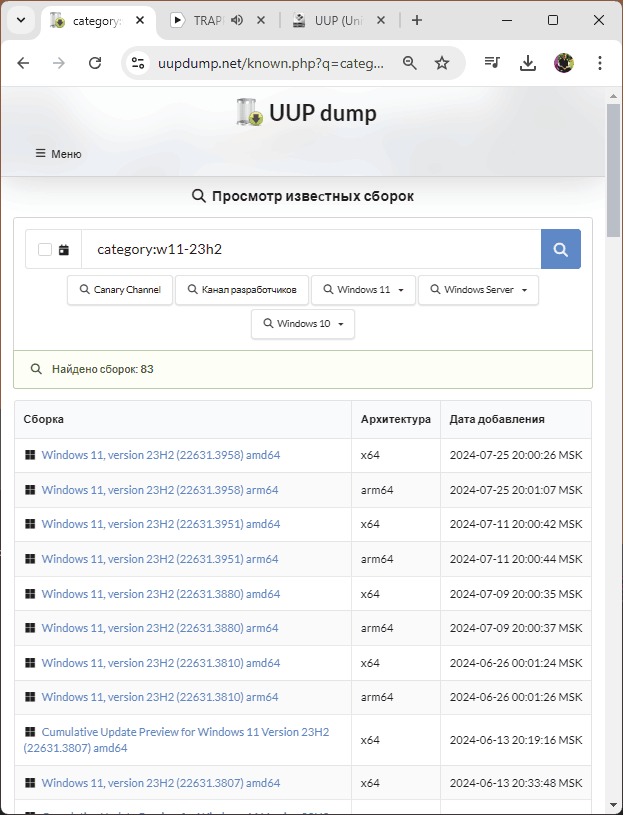Click the blue search magnifier button
623x815 pixels.
point(560,249)
